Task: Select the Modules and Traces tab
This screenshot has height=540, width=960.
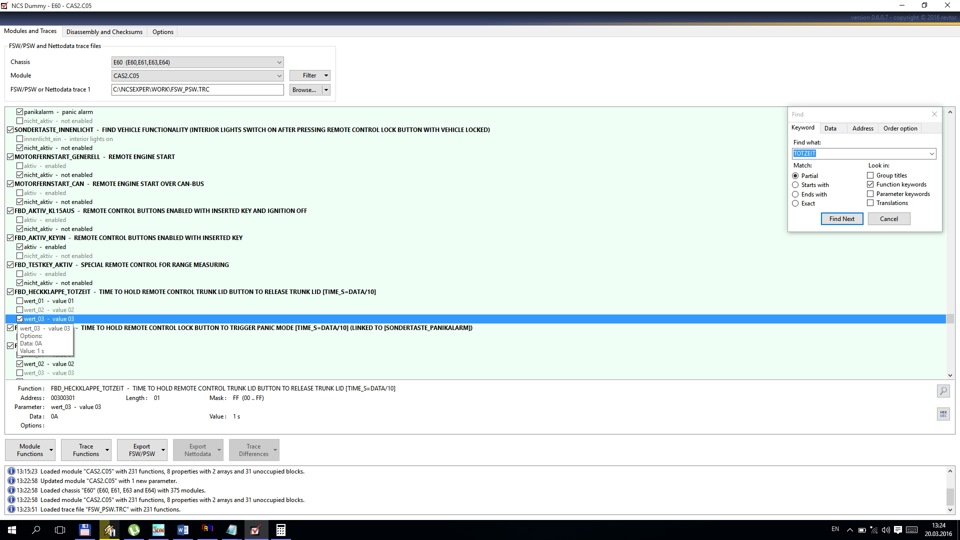Action: [x=30, y=31]
